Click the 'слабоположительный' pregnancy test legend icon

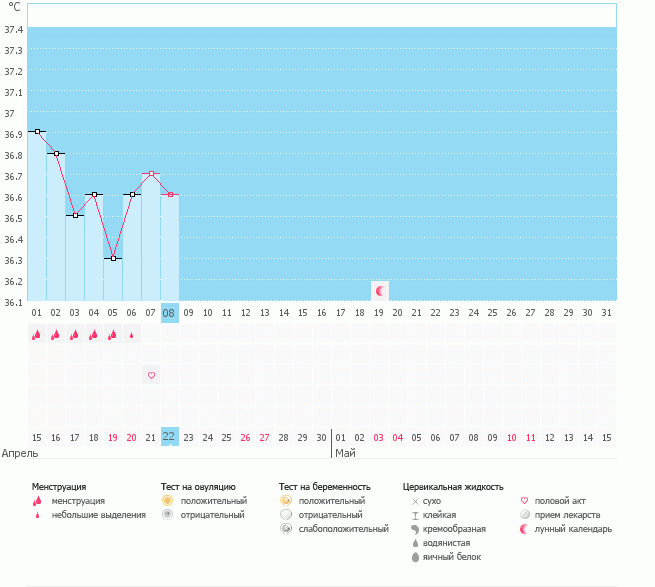[286, 528]
